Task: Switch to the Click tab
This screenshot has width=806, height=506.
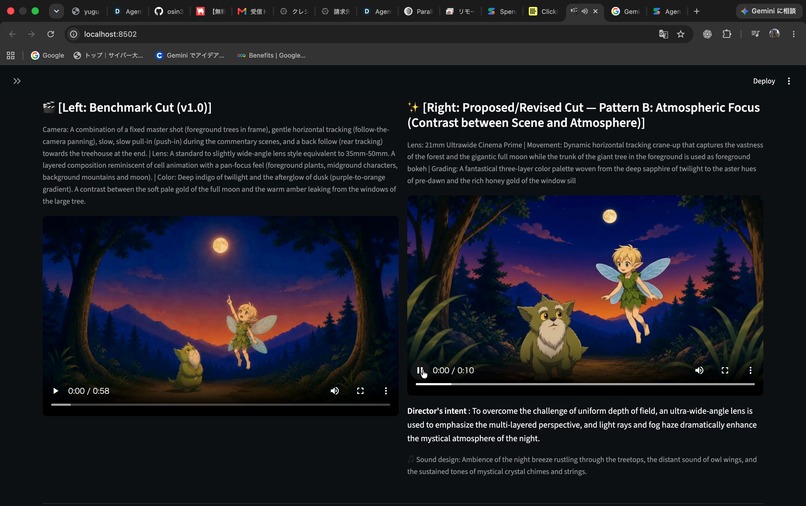Action: point(543,11)
